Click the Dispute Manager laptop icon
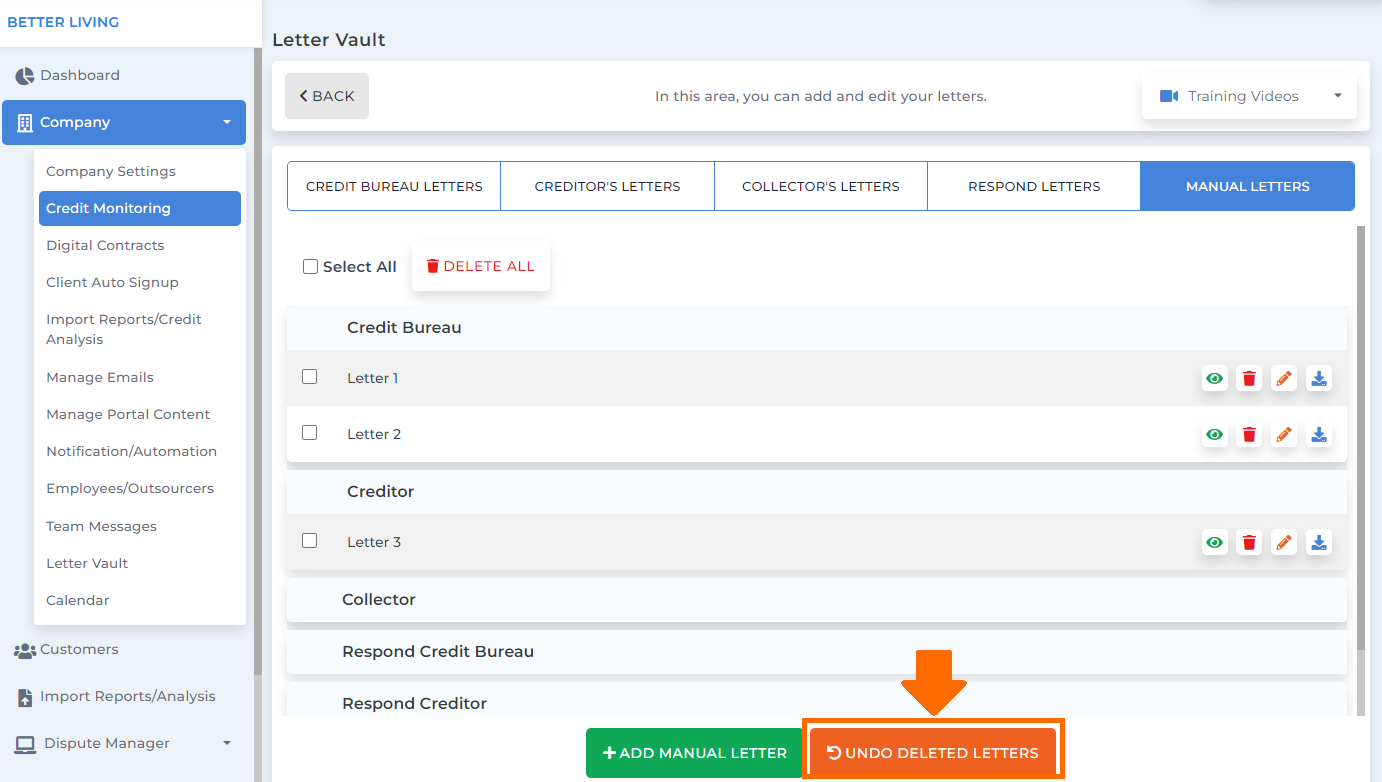Viewport: 1382px width, 782px height. (25, 744)
